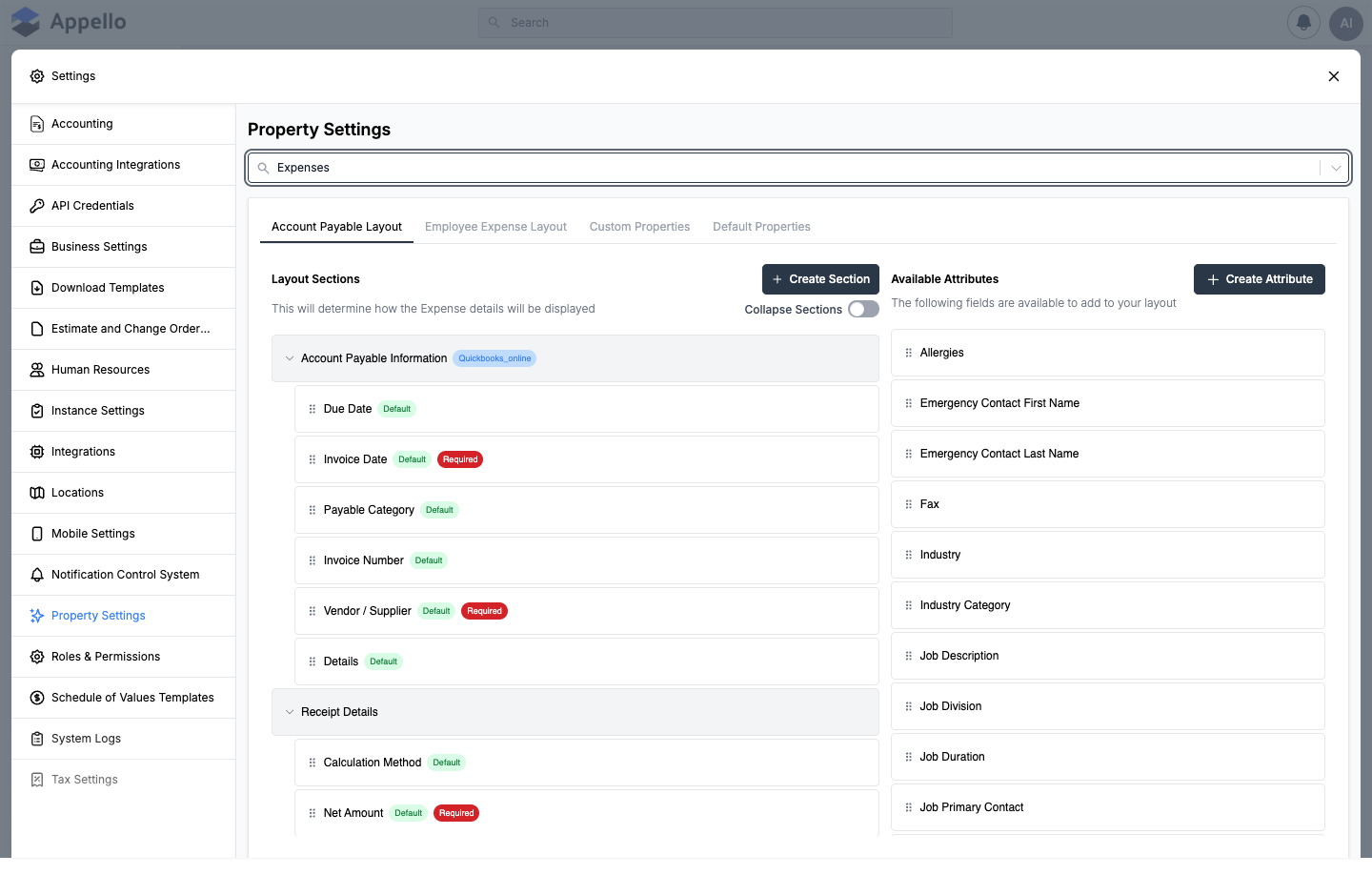
Task: Click the Required badge on Invoice Date
Action: point(460,459)
